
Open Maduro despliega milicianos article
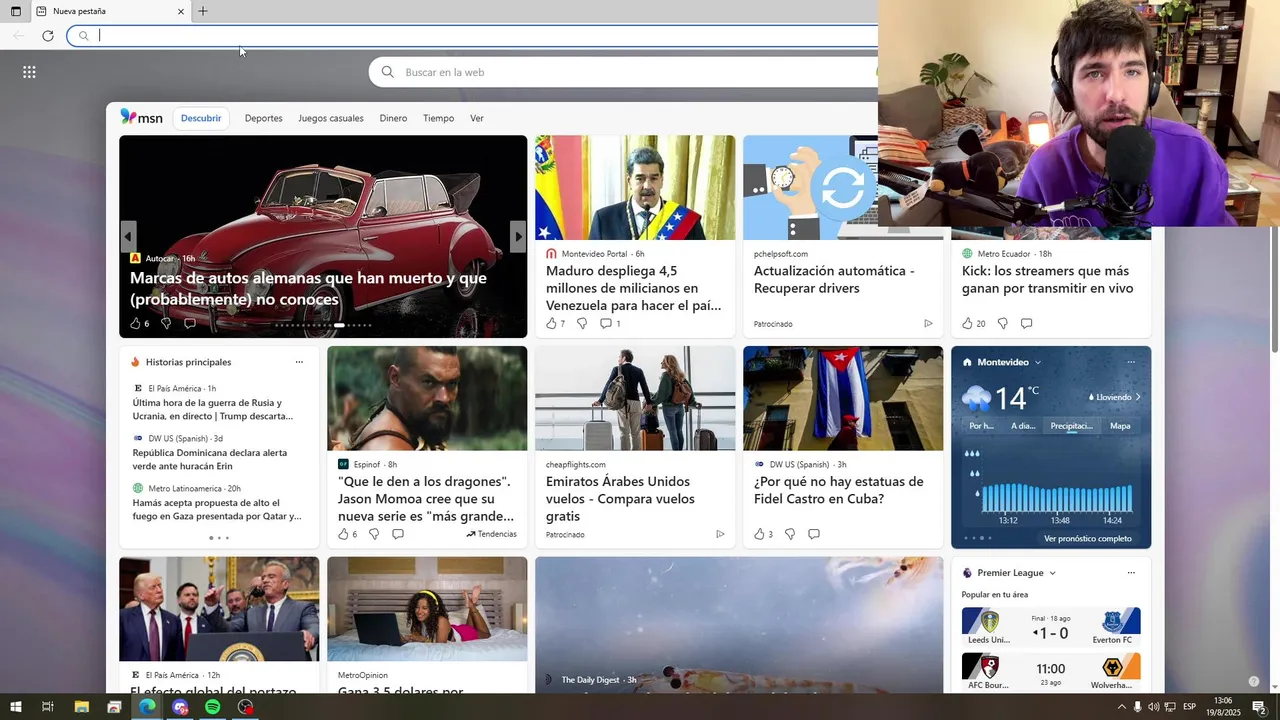click(634, 288)
